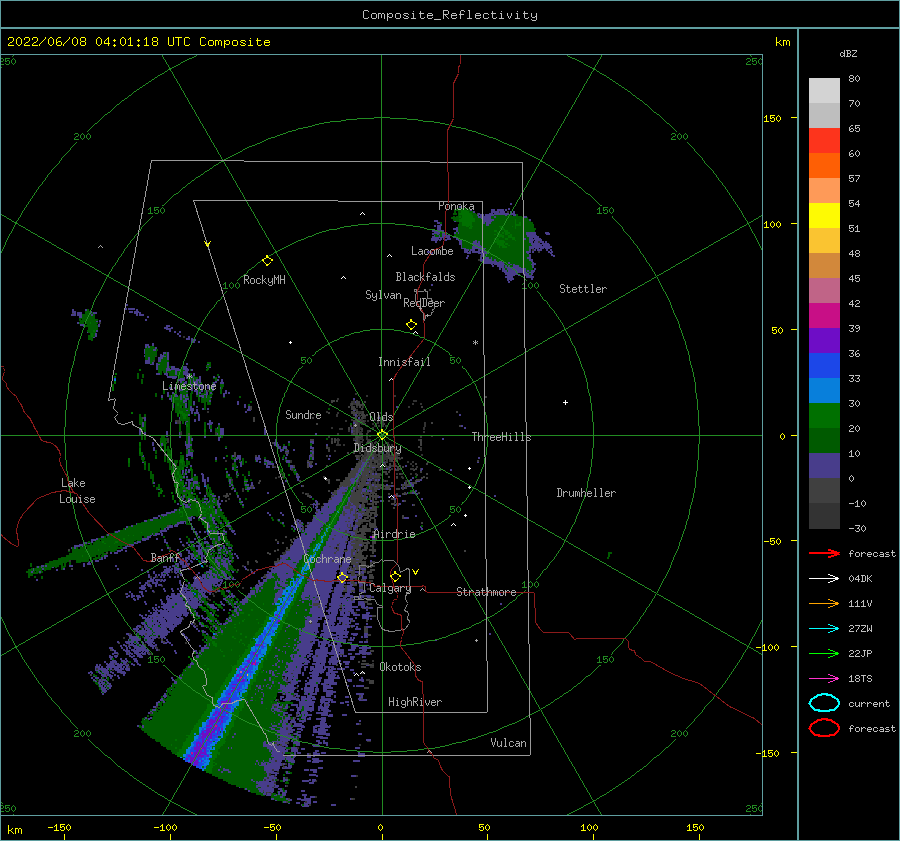
Task: Click the Lake Louise label
Action: pyautogui.click(x=77, y=491)
